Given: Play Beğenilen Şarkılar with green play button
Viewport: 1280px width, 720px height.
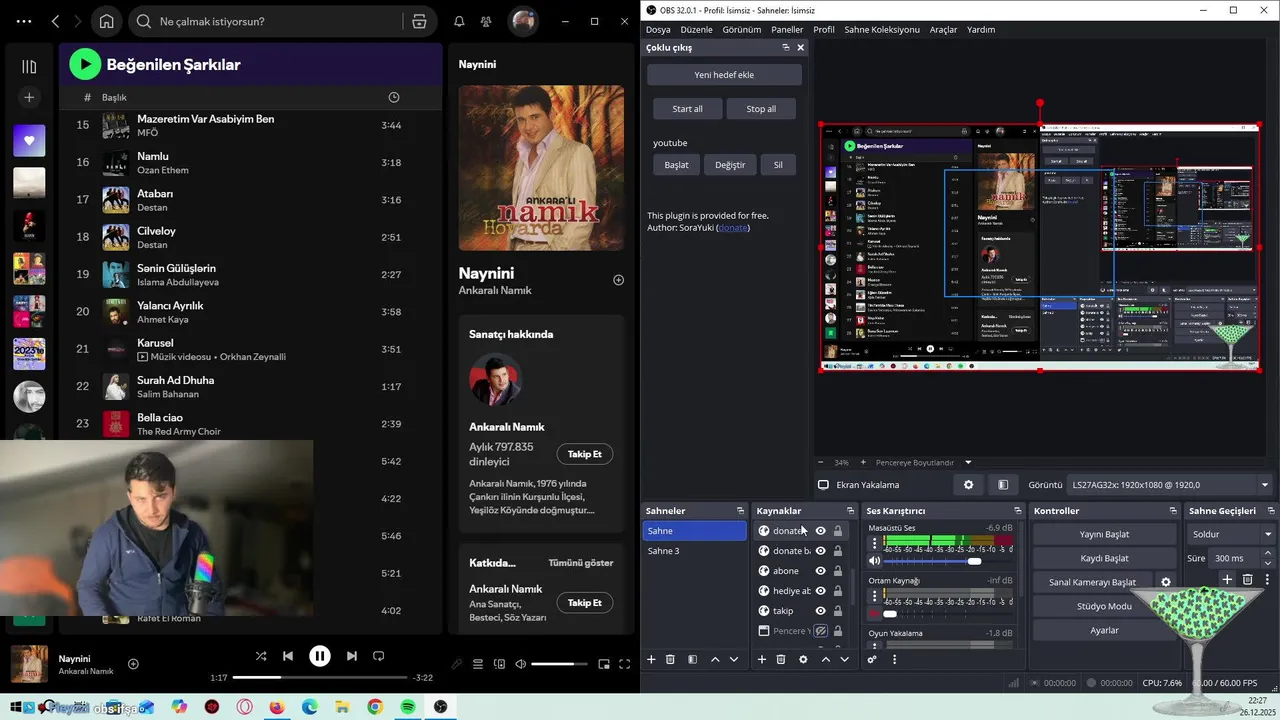Looking at the screenshot, I should coord(85,64).
